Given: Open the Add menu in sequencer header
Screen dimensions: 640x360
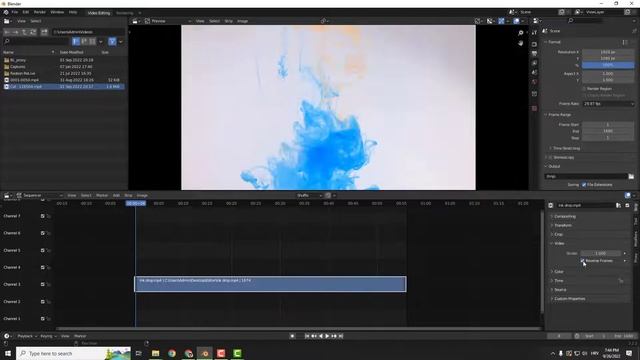Looking at the screenshot, I should pos(116,196).
